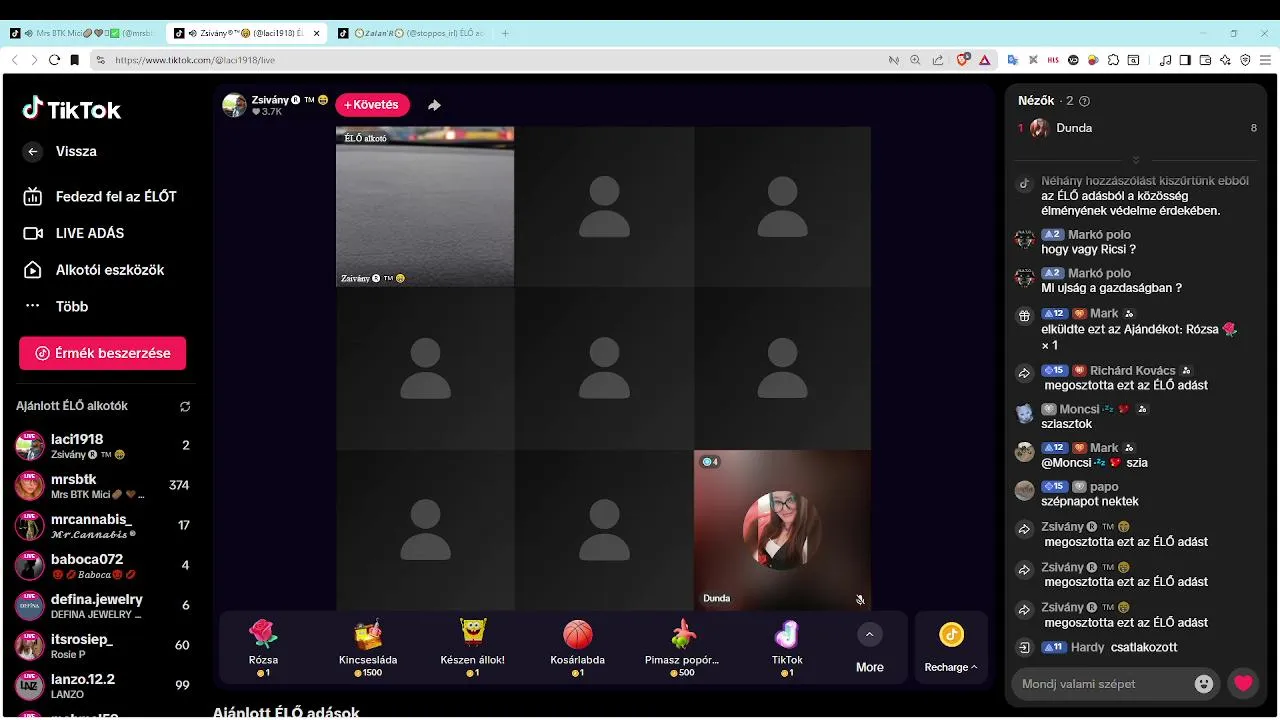Mute the Zsivány tab audio speaker

coord(193,33)
